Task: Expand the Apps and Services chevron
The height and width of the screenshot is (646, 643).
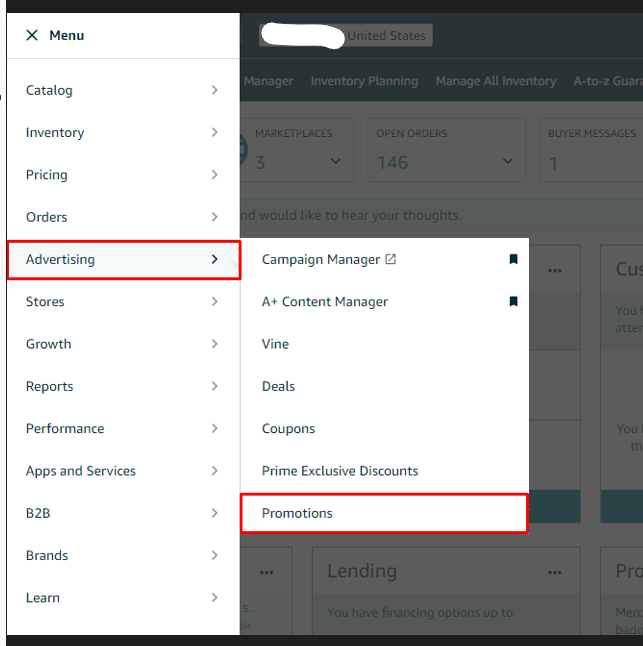Action: pos(215,471)
